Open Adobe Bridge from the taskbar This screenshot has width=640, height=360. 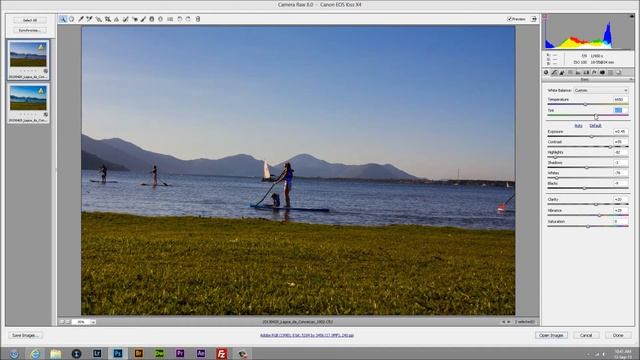[x=138, y=353]
